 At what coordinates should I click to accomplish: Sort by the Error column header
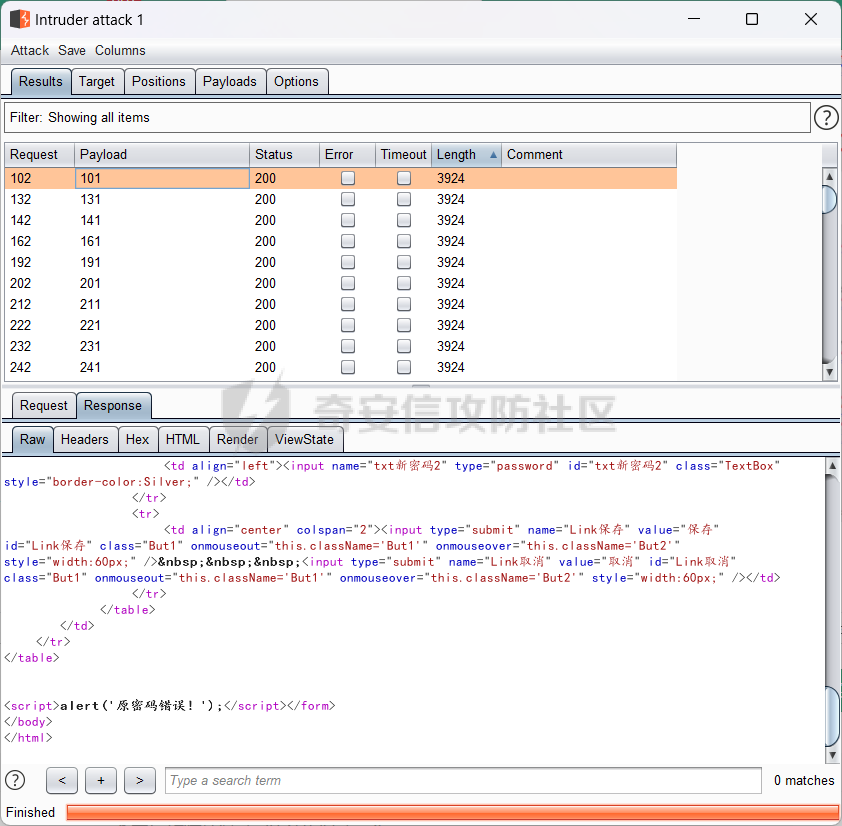point(347,155)
